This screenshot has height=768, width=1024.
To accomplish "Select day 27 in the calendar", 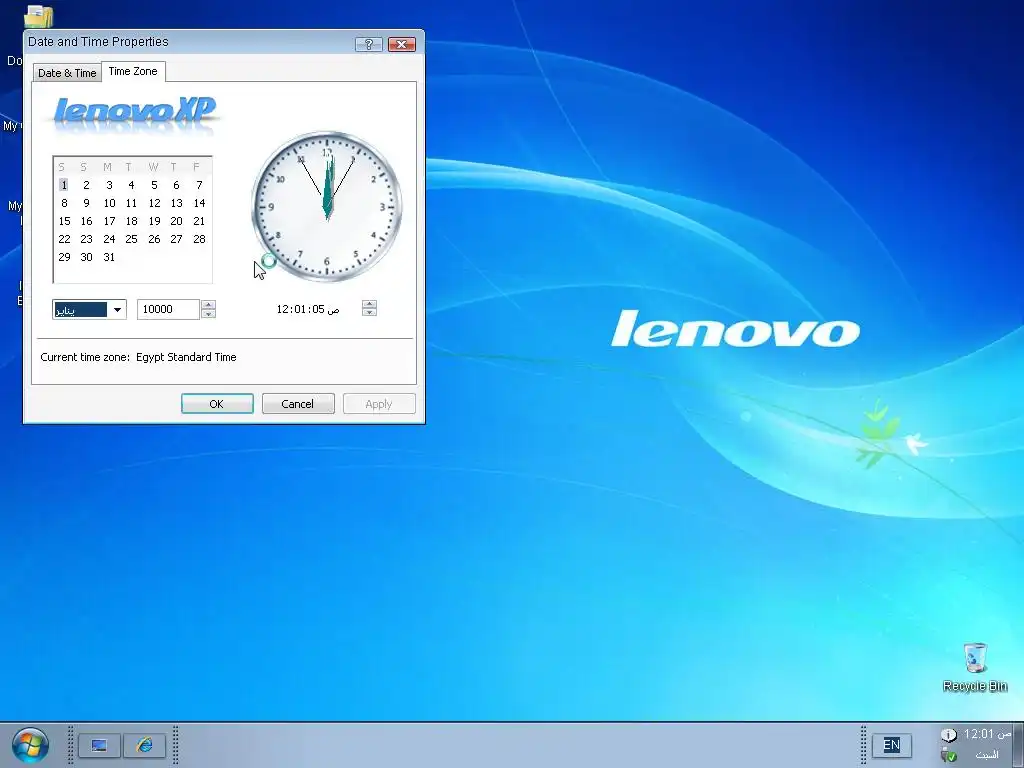I will coord(176,239).
